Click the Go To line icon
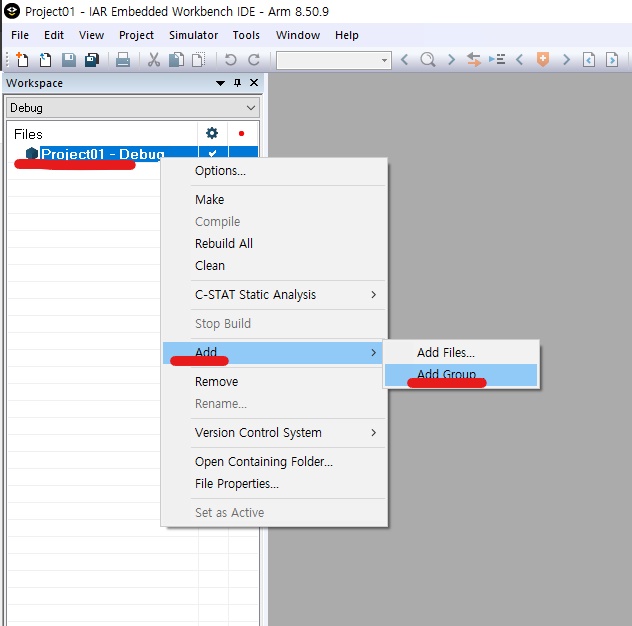Image resolution: width=632 pixels, height=626 pixels. (497, 60)
